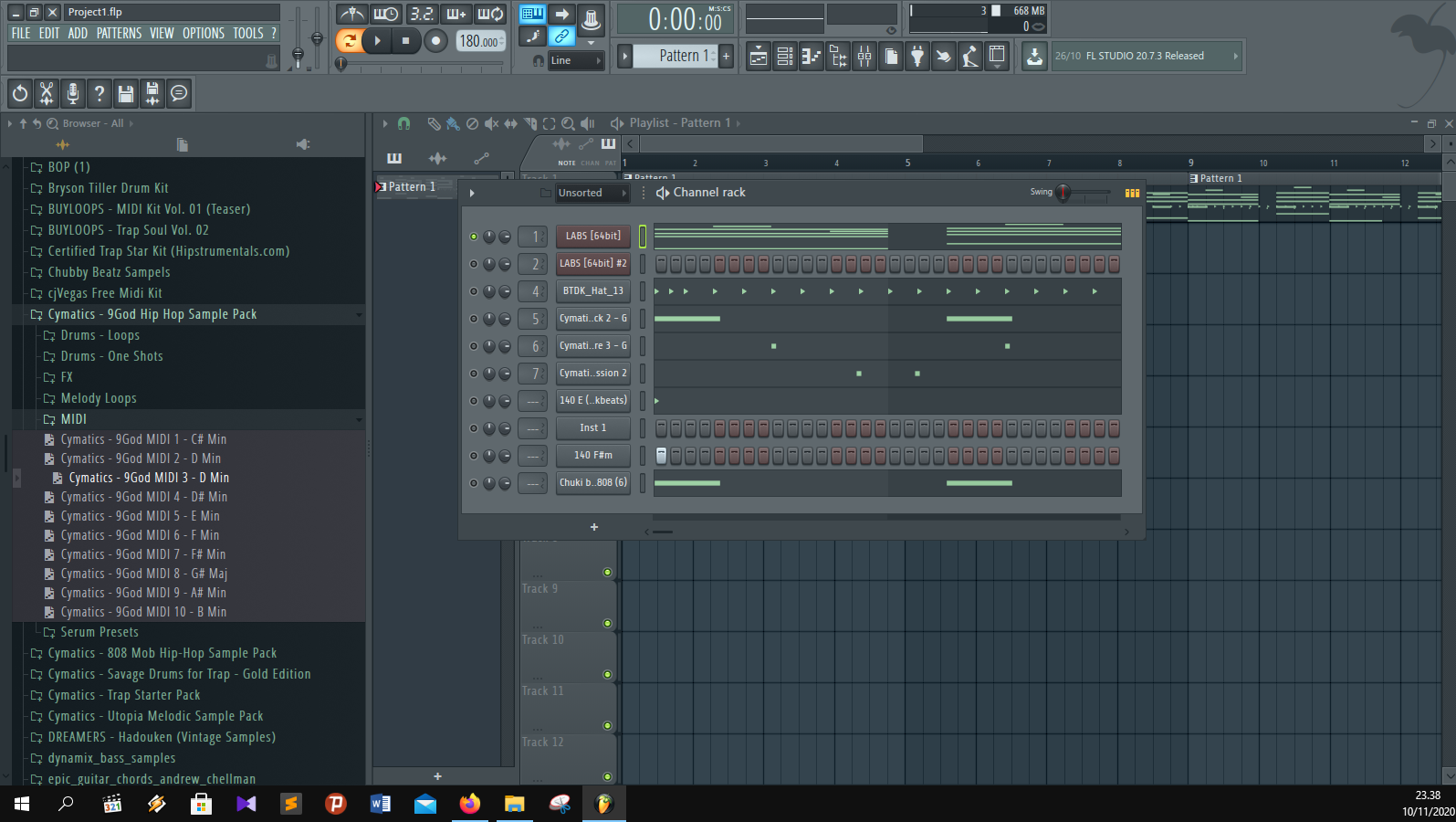This screenshot has width=1456, height=822.
Task: Click the BTDK_Hat_13 channel button
Action: tap(593, 291)
